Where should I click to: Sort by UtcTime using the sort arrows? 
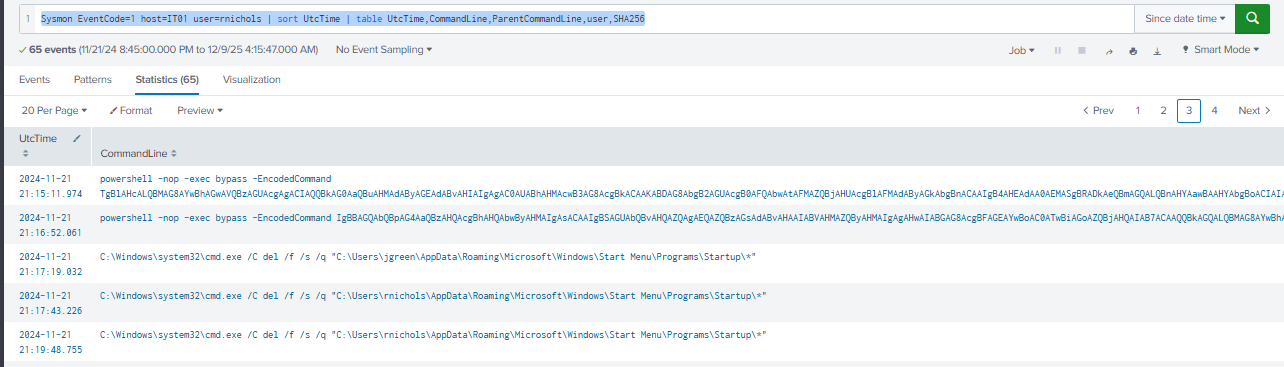point(25,154)
